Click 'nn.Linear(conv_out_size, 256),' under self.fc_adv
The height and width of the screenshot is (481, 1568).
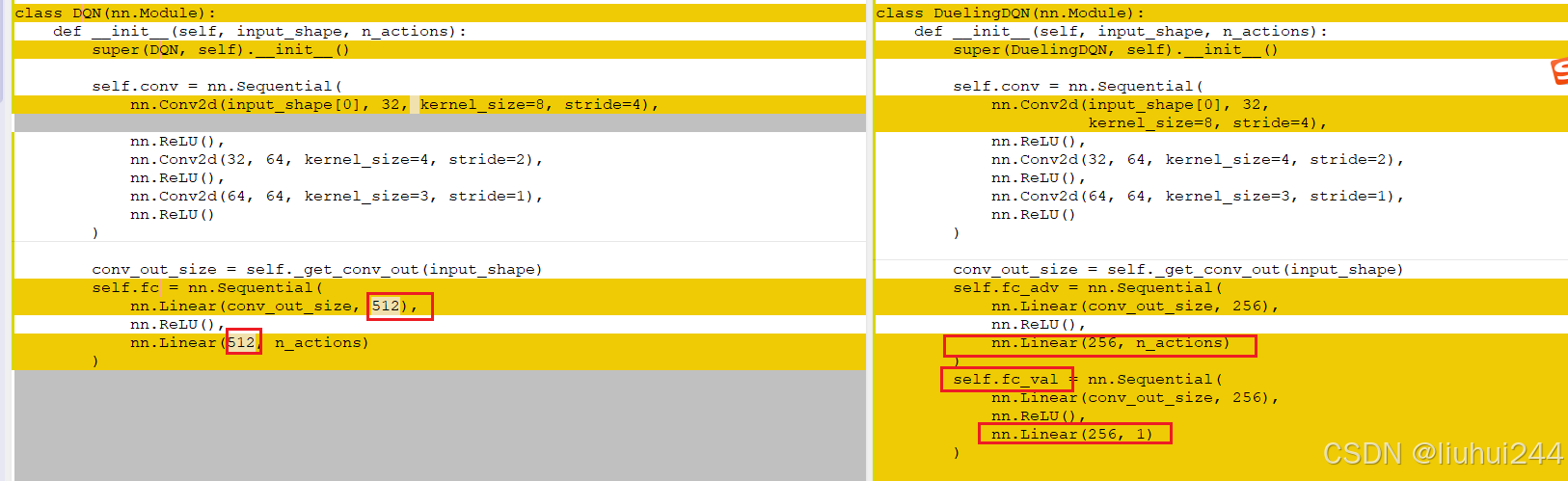(x=1135, y=307)
